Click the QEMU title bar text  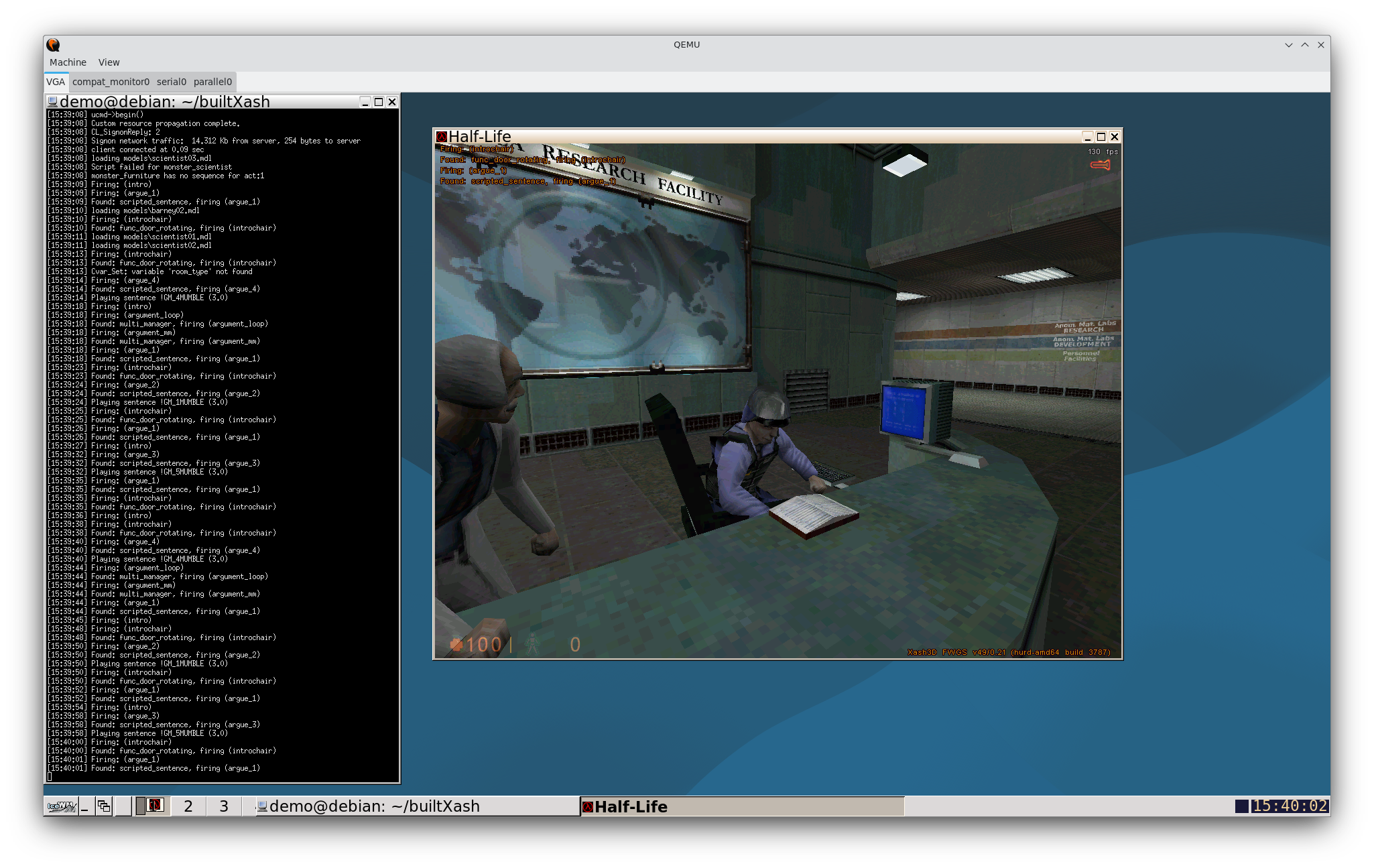point(686,45)
